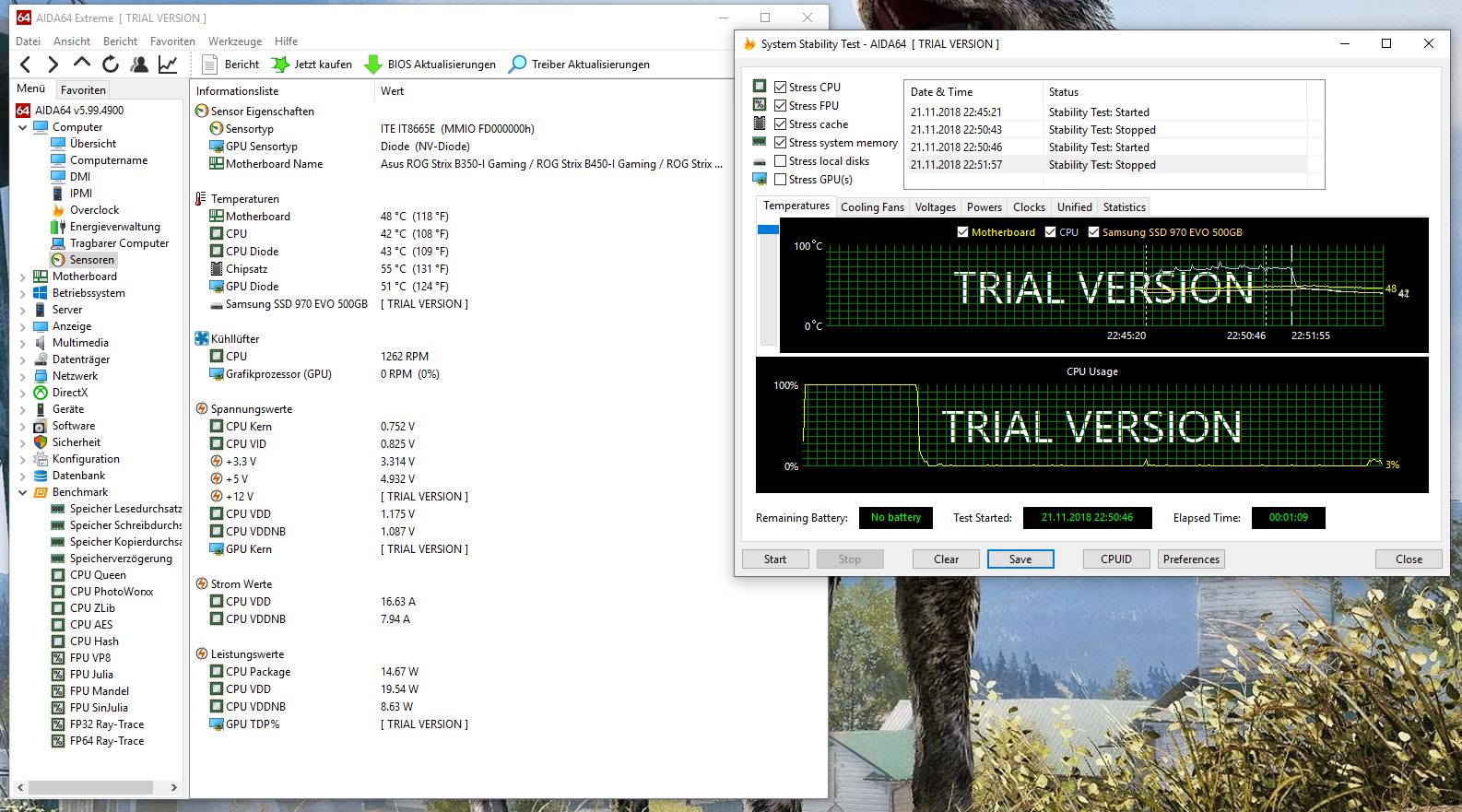Go forward with the right arrow toolbar icon

[x=53, y=65]
